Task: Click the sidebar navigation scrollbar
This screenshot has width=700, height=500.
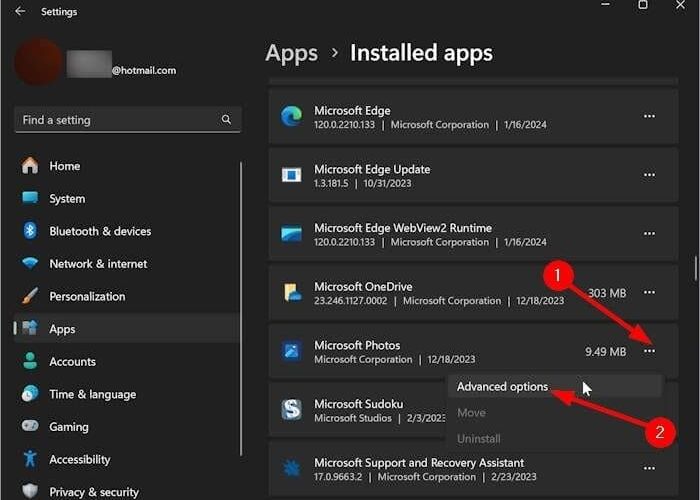Action: click(241, 309)
